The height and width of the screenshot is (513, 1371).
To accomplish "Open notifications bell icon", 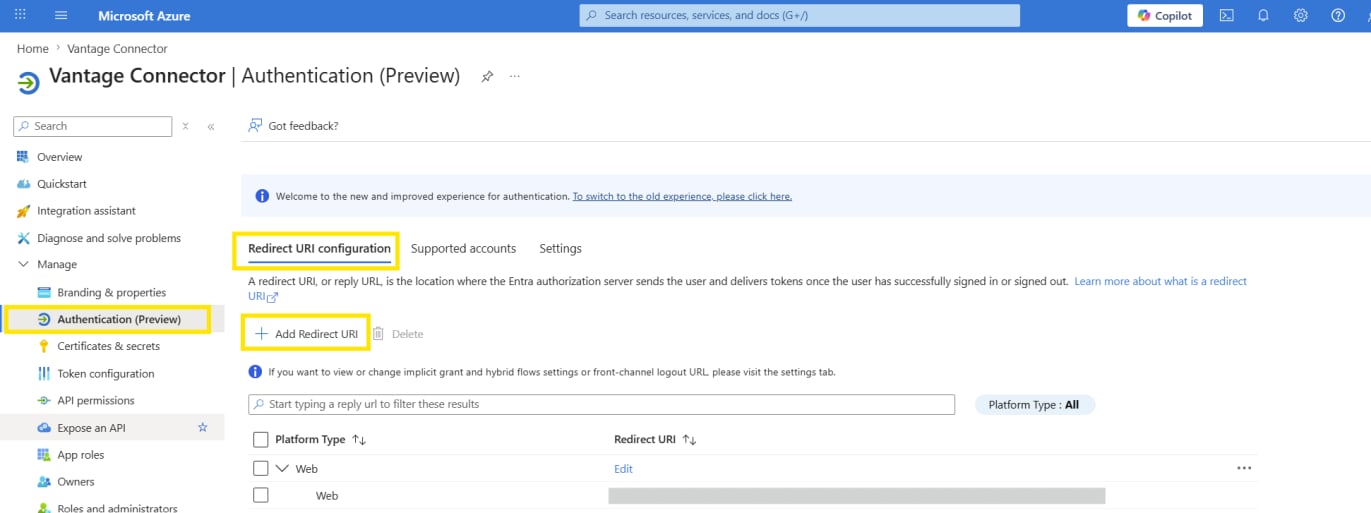I will [1263, 15].
